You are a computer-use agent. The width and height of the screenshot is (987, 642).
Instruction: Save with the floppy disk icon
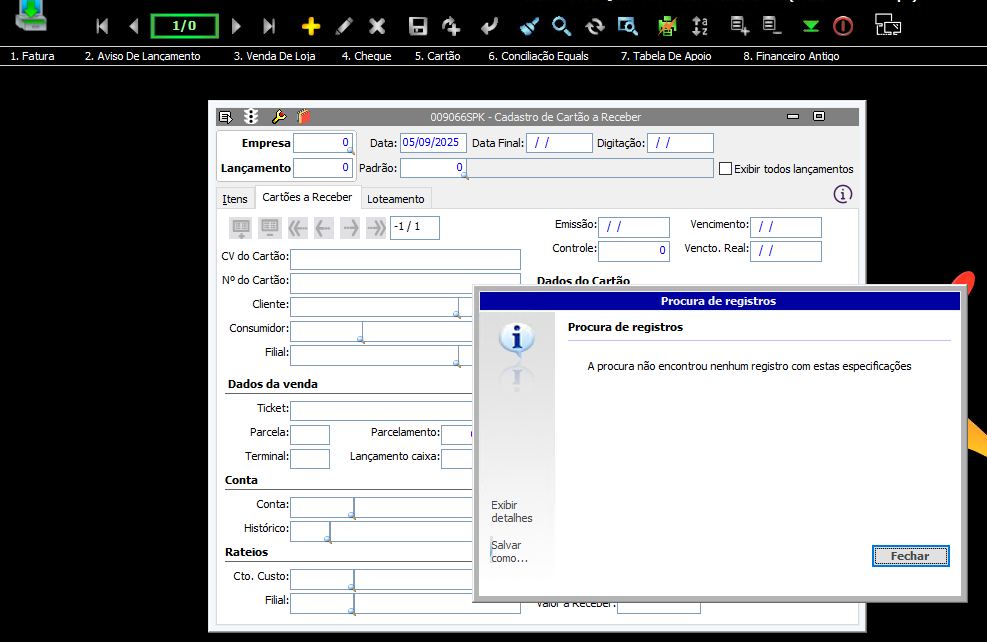point(418,26)
